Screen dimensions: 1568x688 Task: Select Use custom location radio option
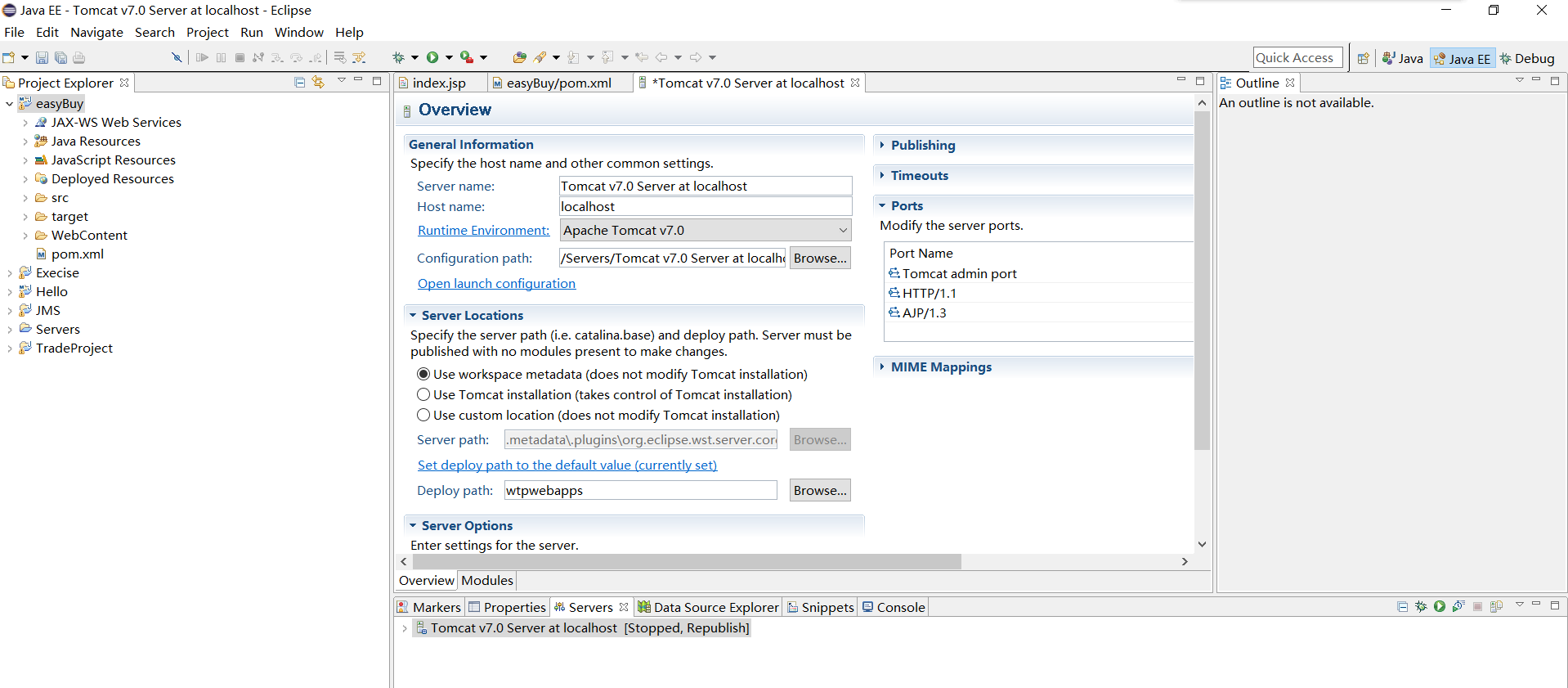423,415
